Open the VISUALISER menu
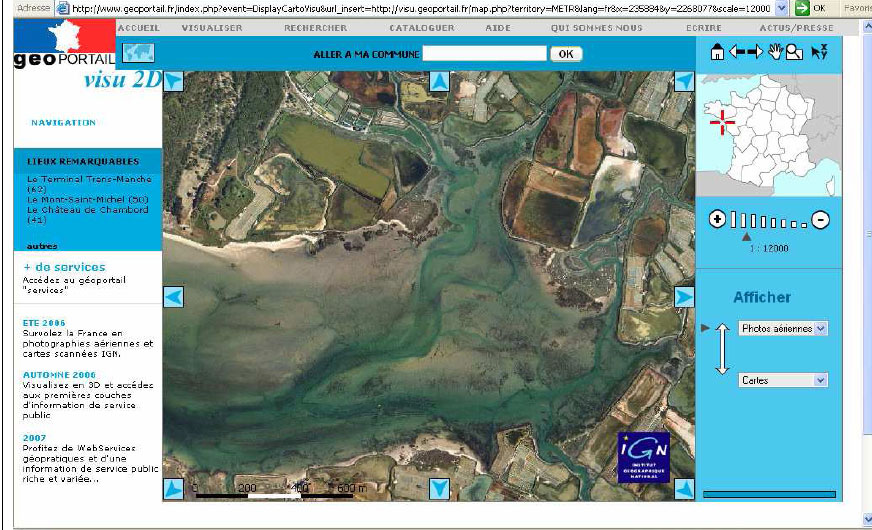The width and height of the screenshot is (872, 530). 211,28
